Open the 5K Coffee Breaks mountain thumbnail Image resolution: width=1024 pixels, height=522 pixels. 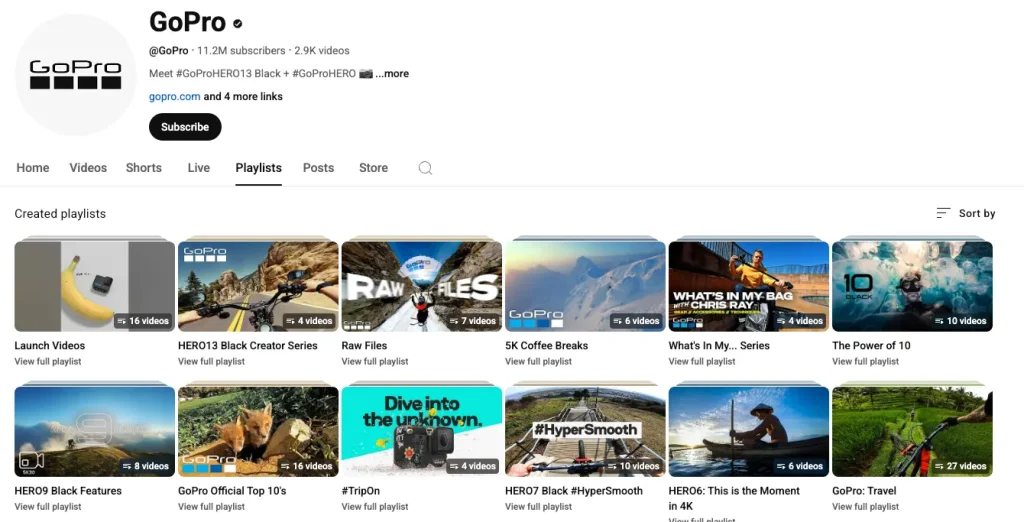tap(585, 286)
